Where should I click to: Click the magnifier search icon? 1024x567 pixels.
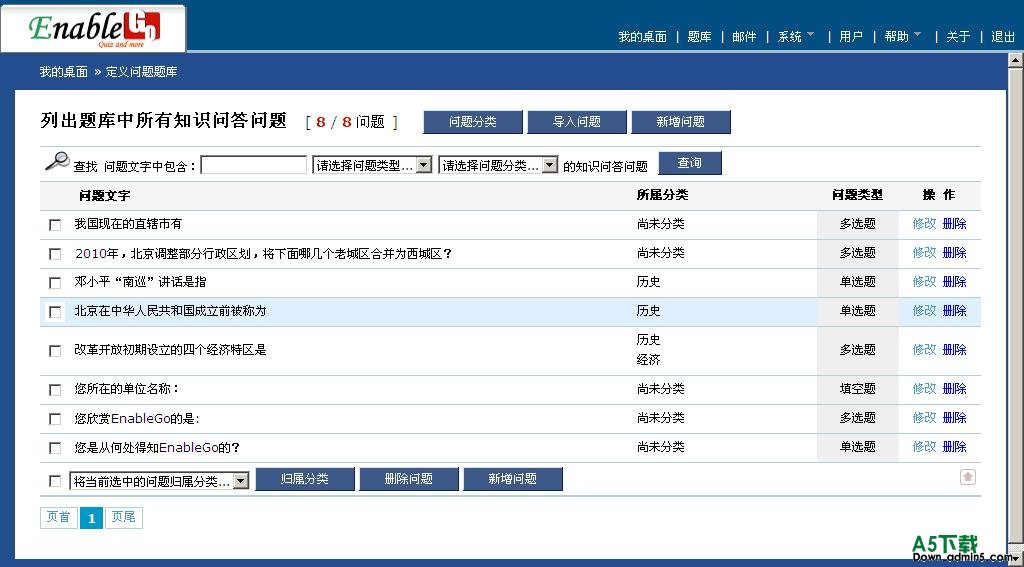[57, 161]
